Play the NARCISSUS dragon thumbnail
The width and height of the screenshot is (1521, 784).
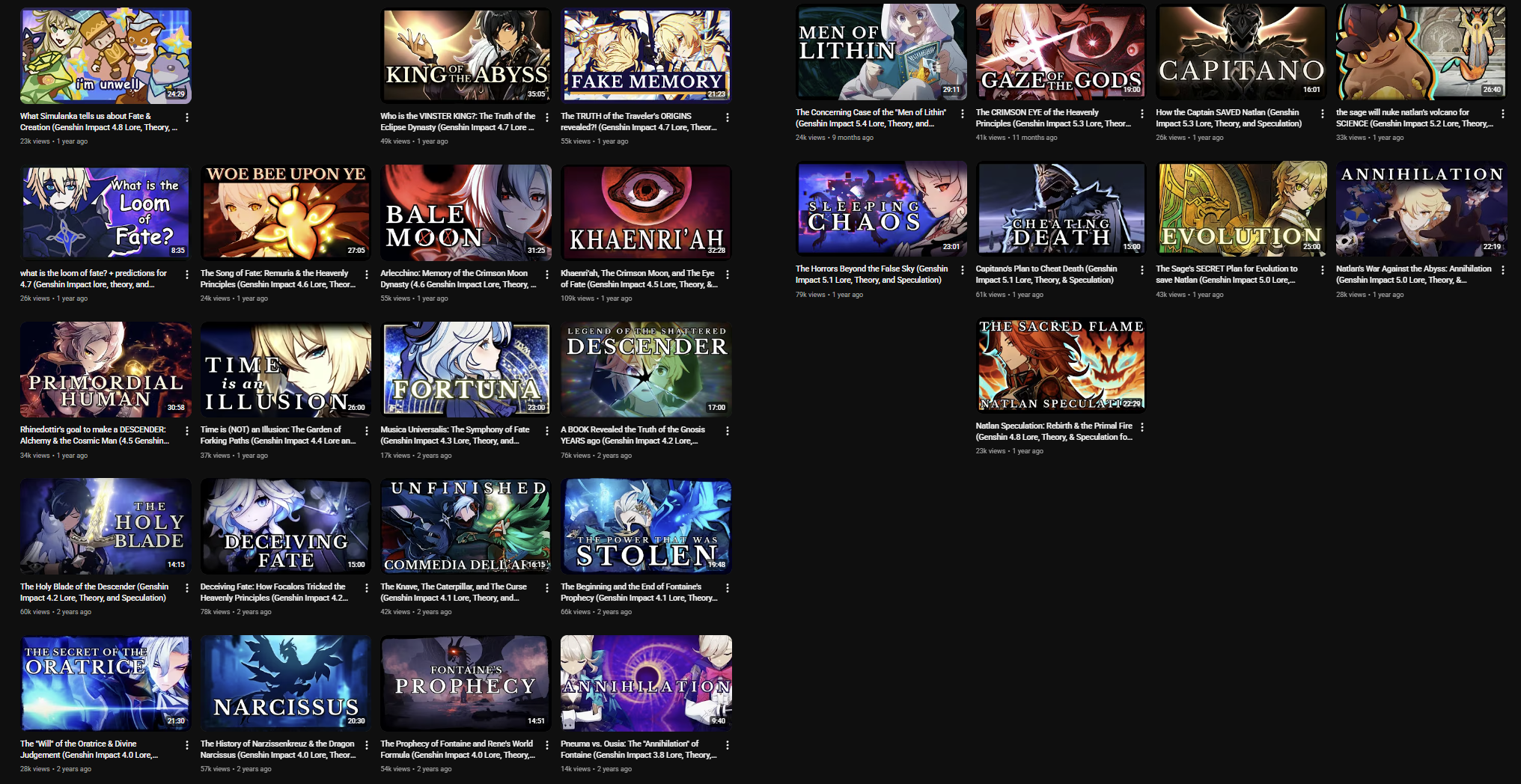coord(286,683)
